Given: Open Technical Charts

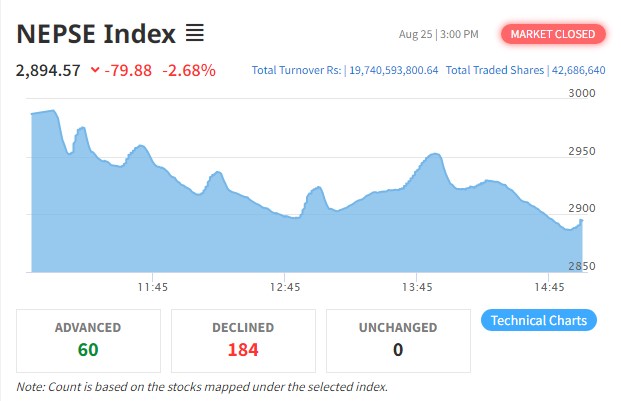Looking at the screenshot, I should point(540,320).
